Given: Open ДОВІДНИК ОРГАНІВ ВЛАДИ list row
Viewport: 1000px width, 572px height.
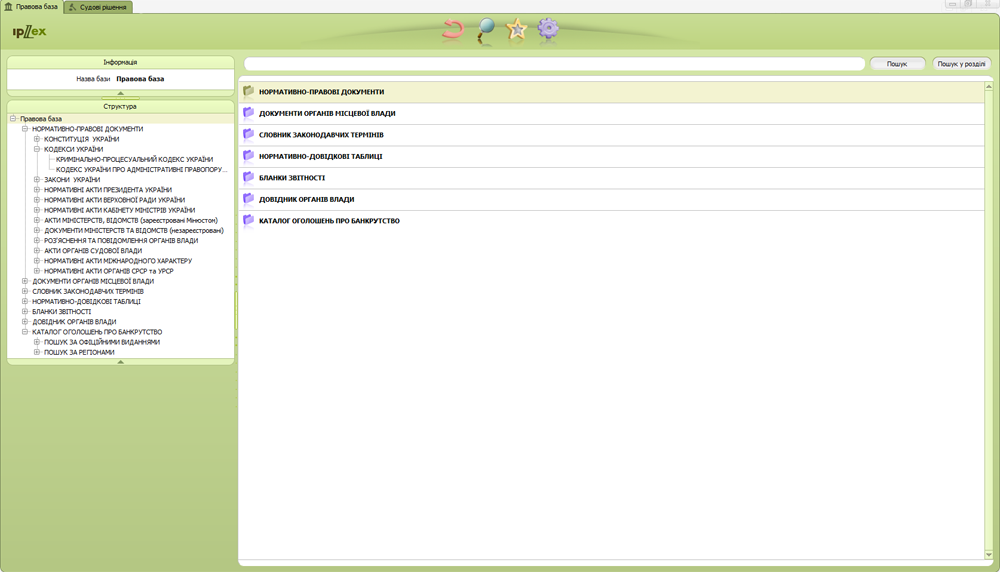Looking at the screenshot, I should (612, 199).
